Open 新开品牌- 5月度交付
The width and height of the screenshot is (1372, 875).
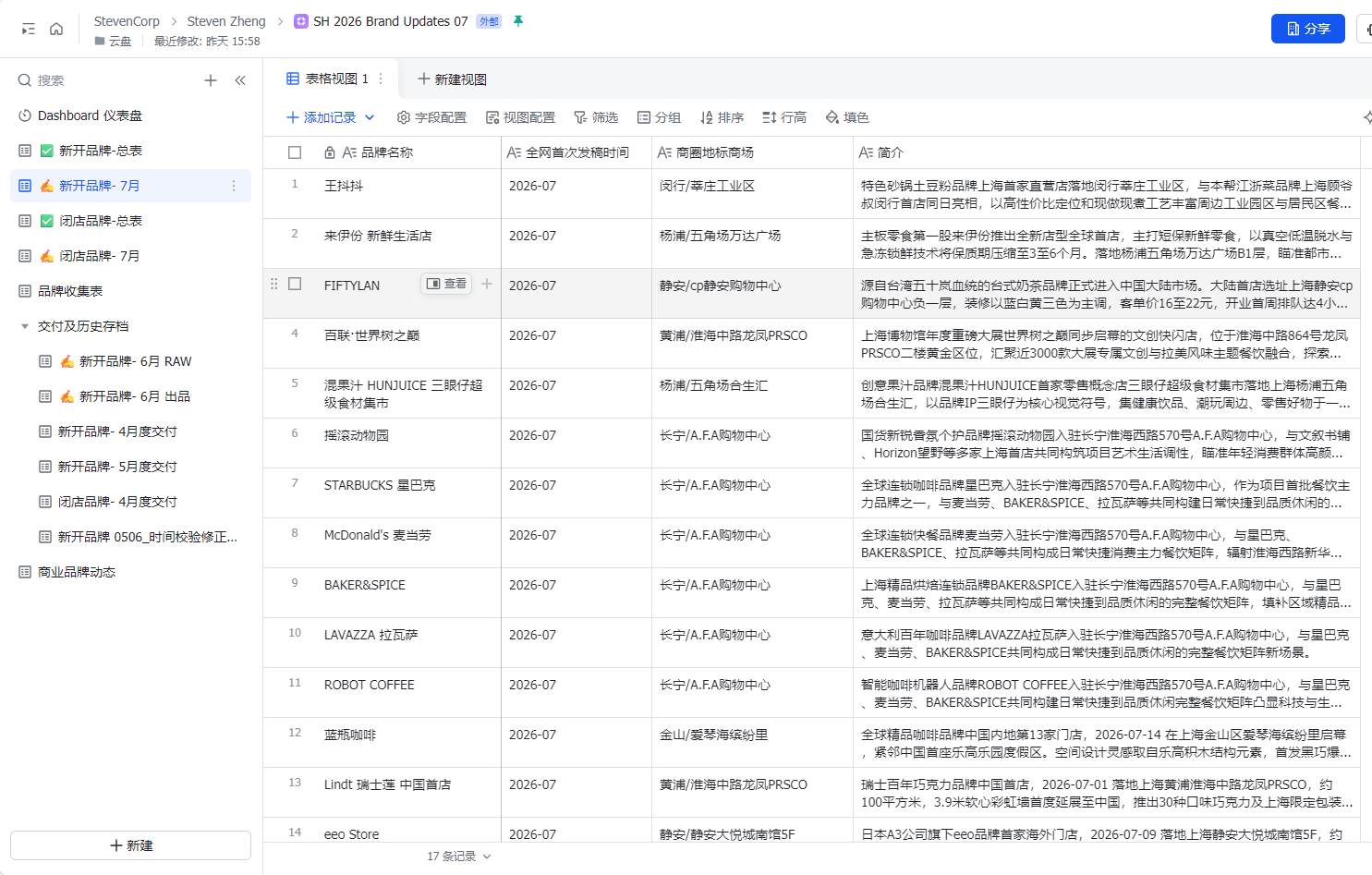[130, 467]
